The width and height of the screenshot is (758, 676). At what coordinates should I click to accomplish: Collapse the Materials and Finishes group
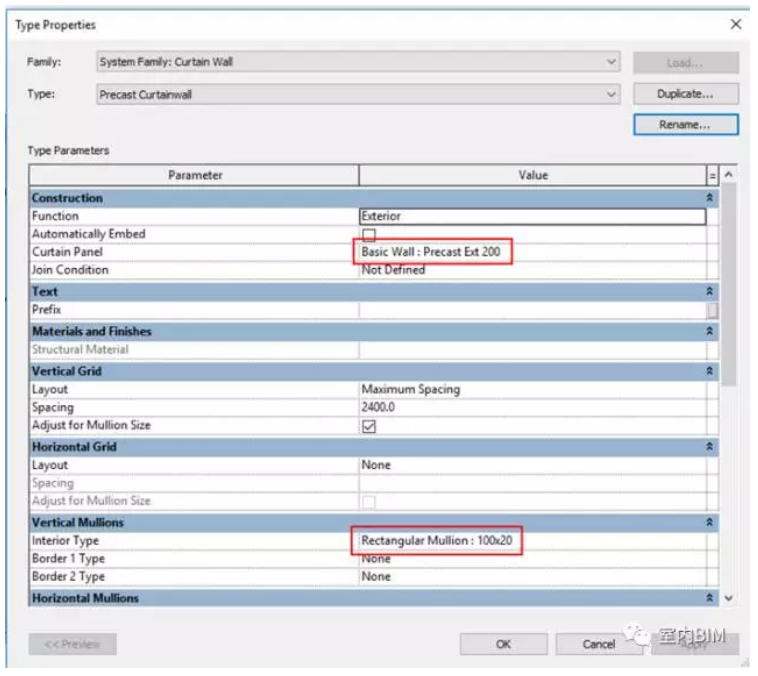tap(710, 331)
